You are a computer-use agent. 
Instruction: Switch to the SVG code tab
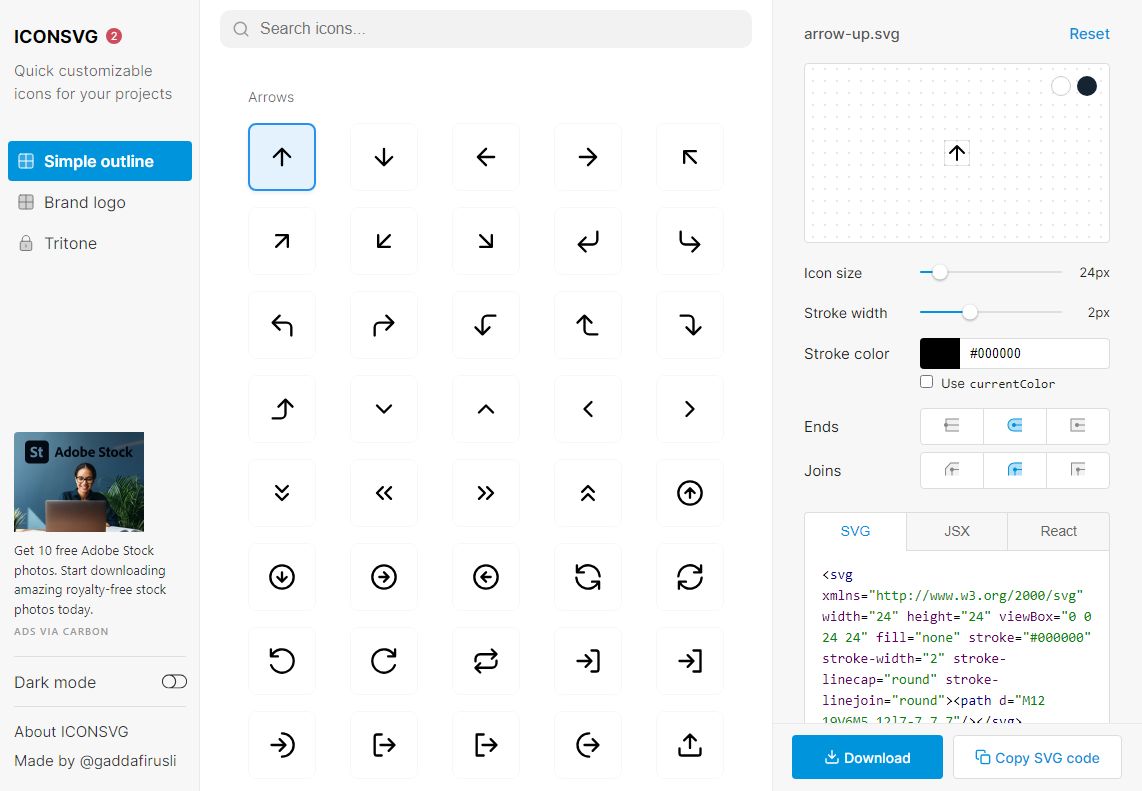[855, 531]
